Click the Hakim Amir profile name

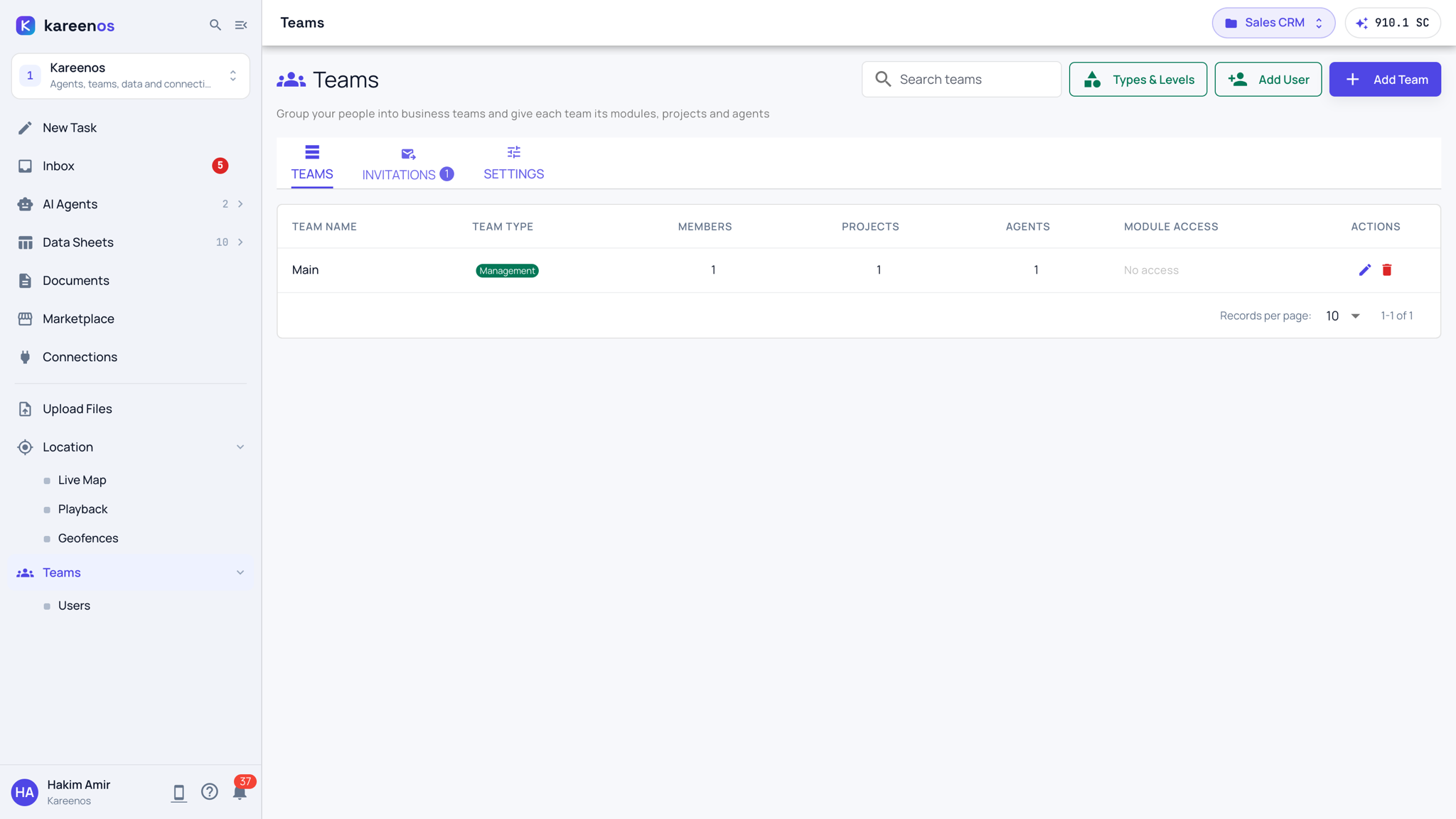click(79, 785)
